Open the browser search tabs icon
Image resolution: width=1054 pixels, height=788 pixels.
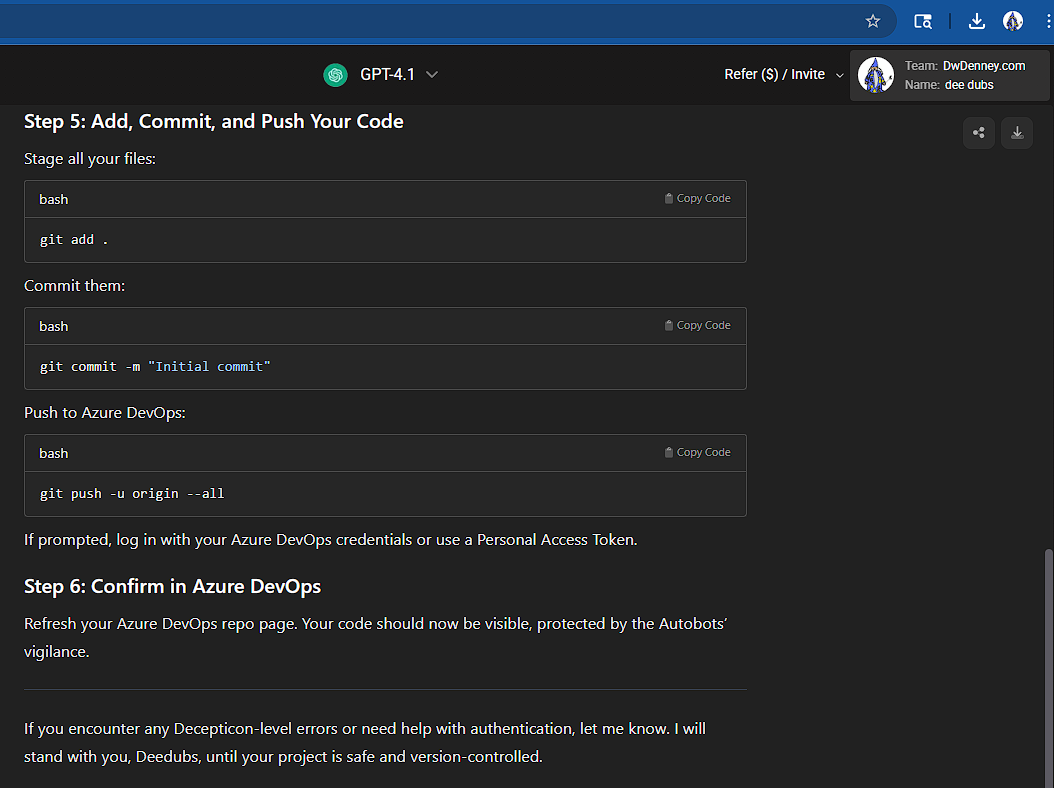[923, 22]
